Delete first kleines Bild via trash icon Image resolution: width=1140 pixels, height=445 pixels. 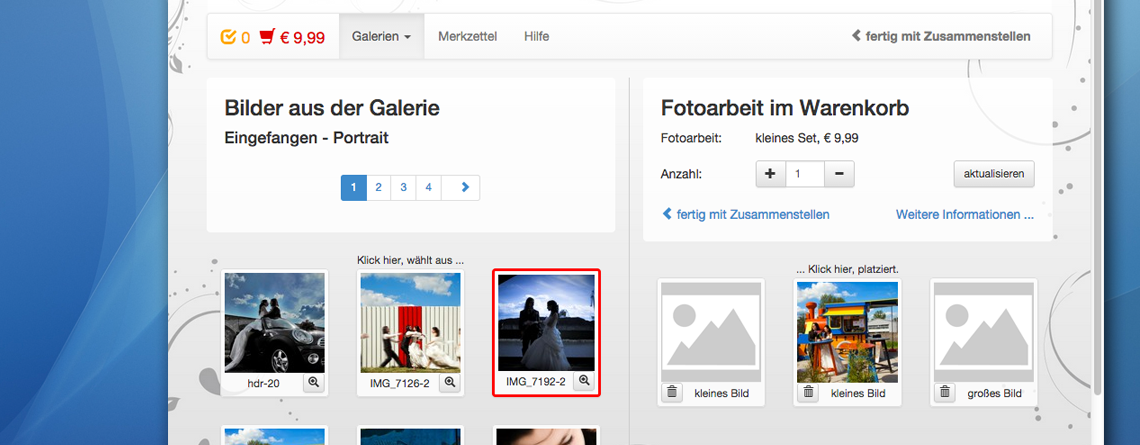[x=672, y=393]
